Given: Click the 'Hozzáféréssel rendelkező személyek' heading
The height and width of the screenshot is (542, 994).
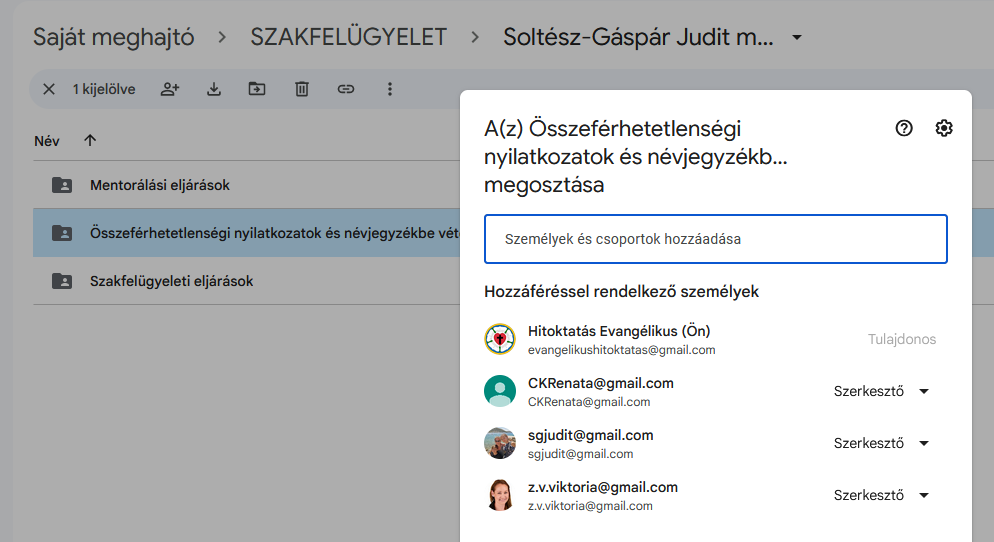Looking at the screenshot, I should (621, 292).
